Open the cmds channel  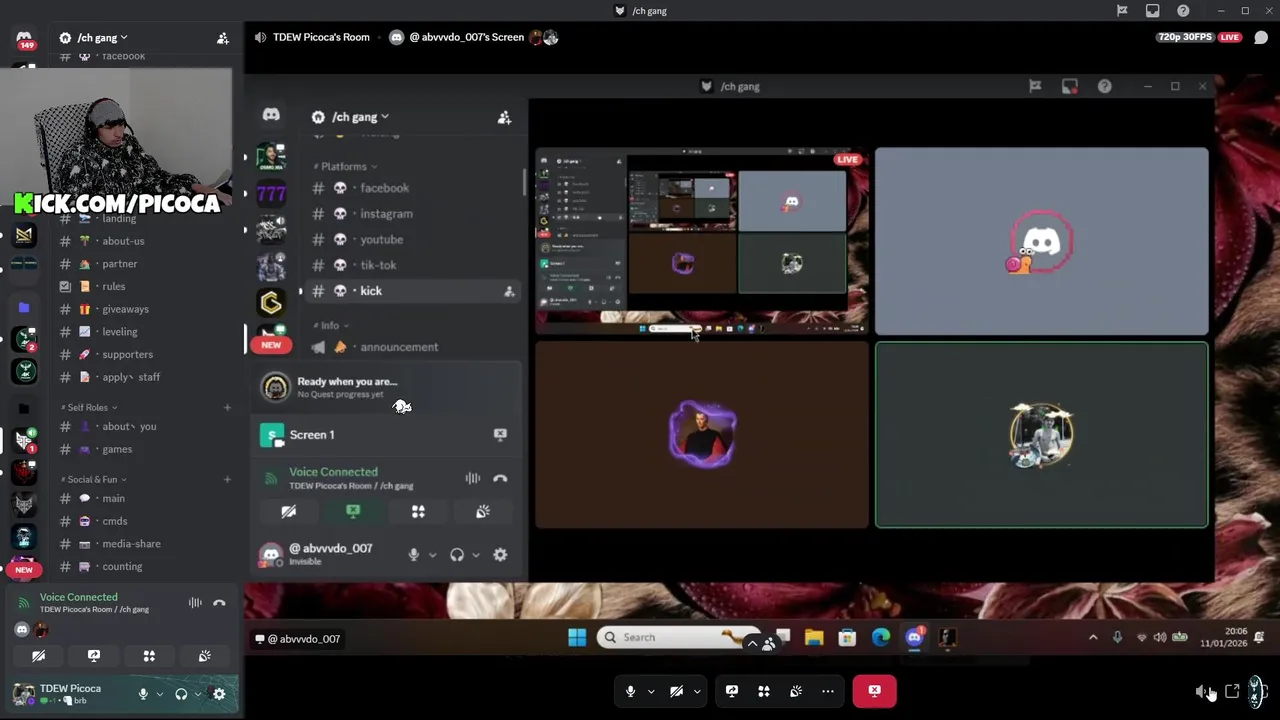click(x=114, y=521)
